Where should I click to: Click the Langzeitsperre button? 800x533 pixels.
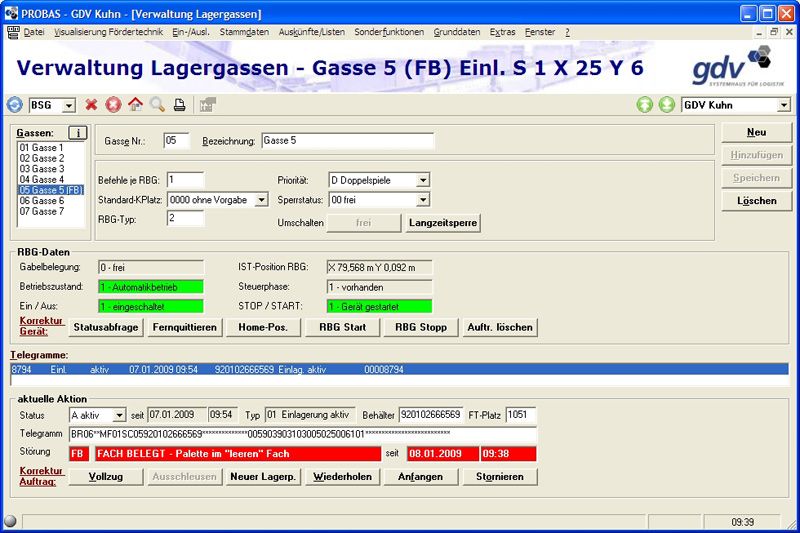[x=443, y=223]
